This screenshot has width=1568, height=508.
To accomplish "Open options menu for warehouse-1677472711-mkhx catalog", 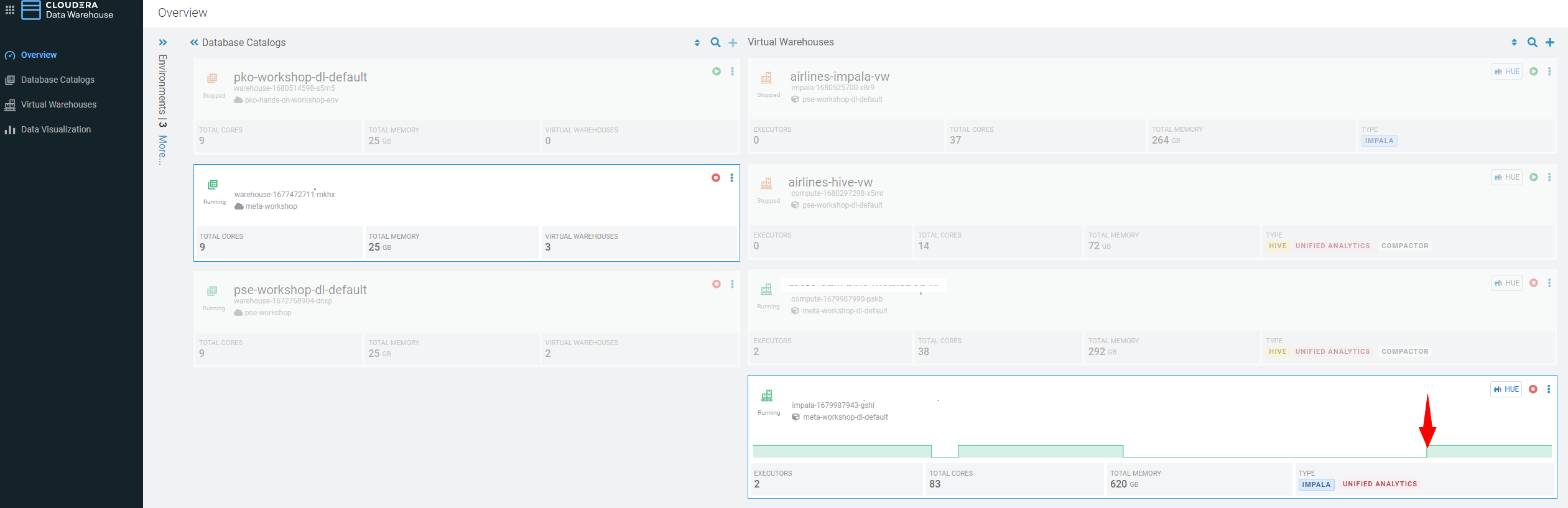I will click(x=732, y=178).
